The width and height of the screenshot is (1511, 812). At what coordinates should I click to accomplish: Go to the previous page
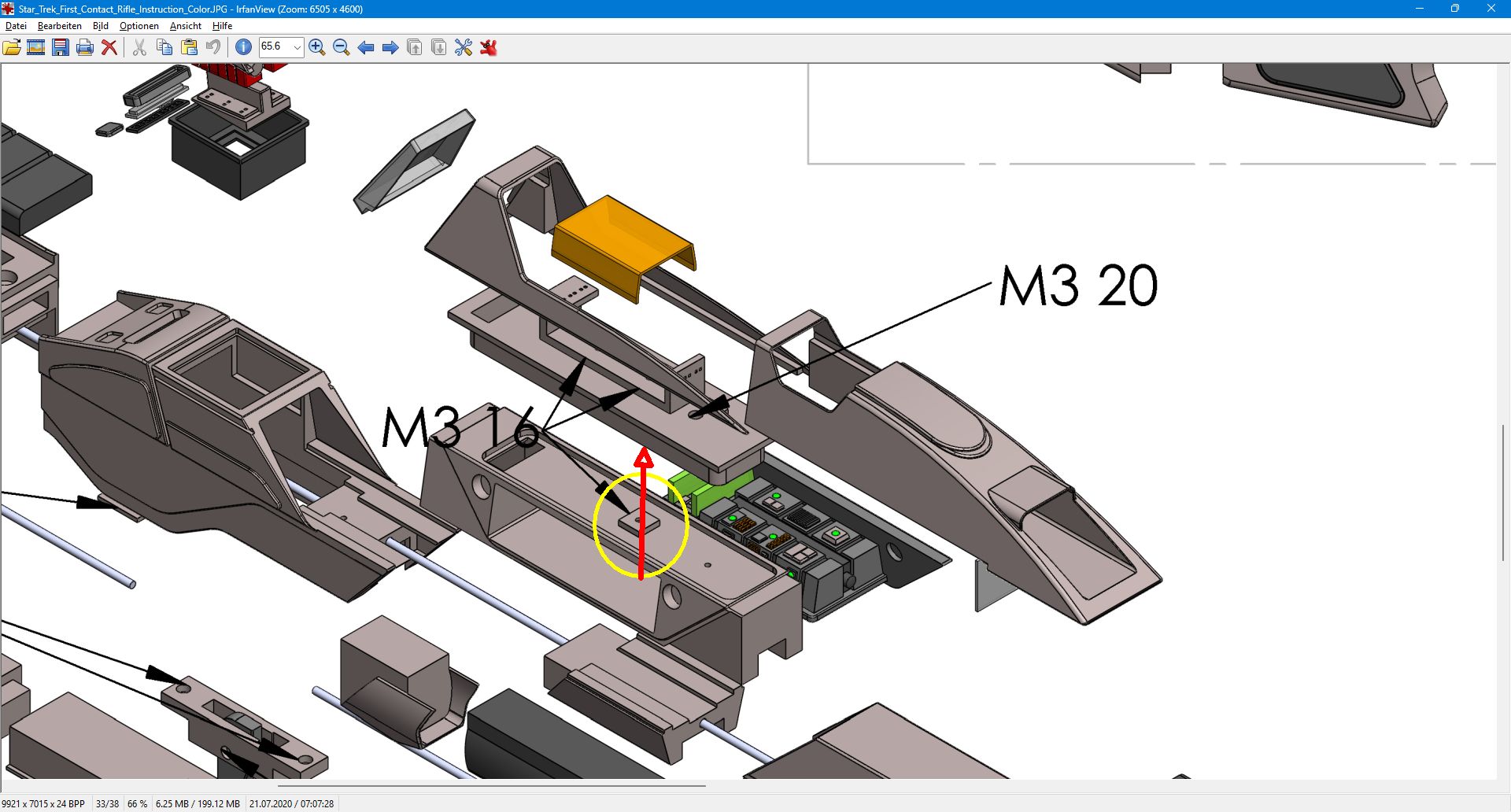[415, 47]
